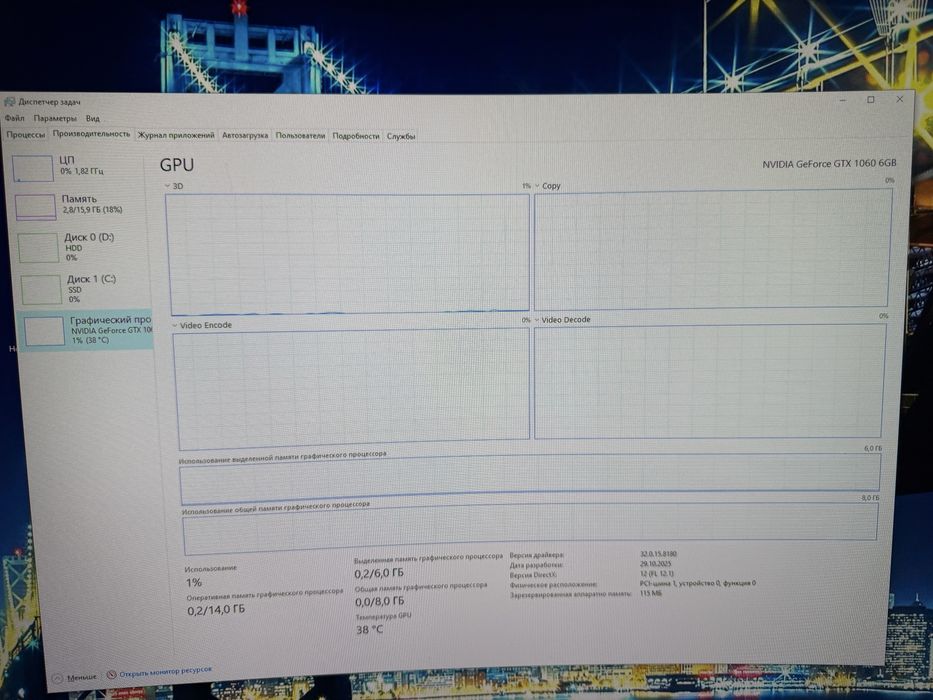The width and height of the screenshot is (933, 700).
Task: Click the 115 МБ reserved memory value
Action: 650,593
